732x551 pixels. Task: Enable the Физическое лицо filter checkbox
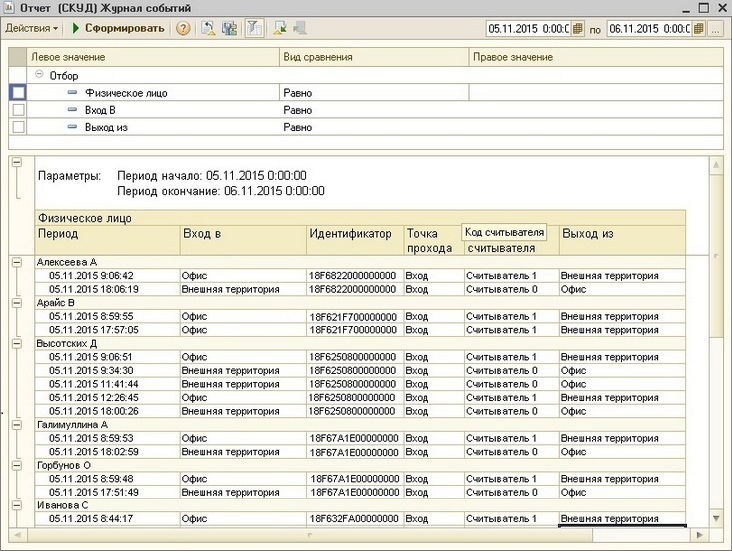[18, 93]
